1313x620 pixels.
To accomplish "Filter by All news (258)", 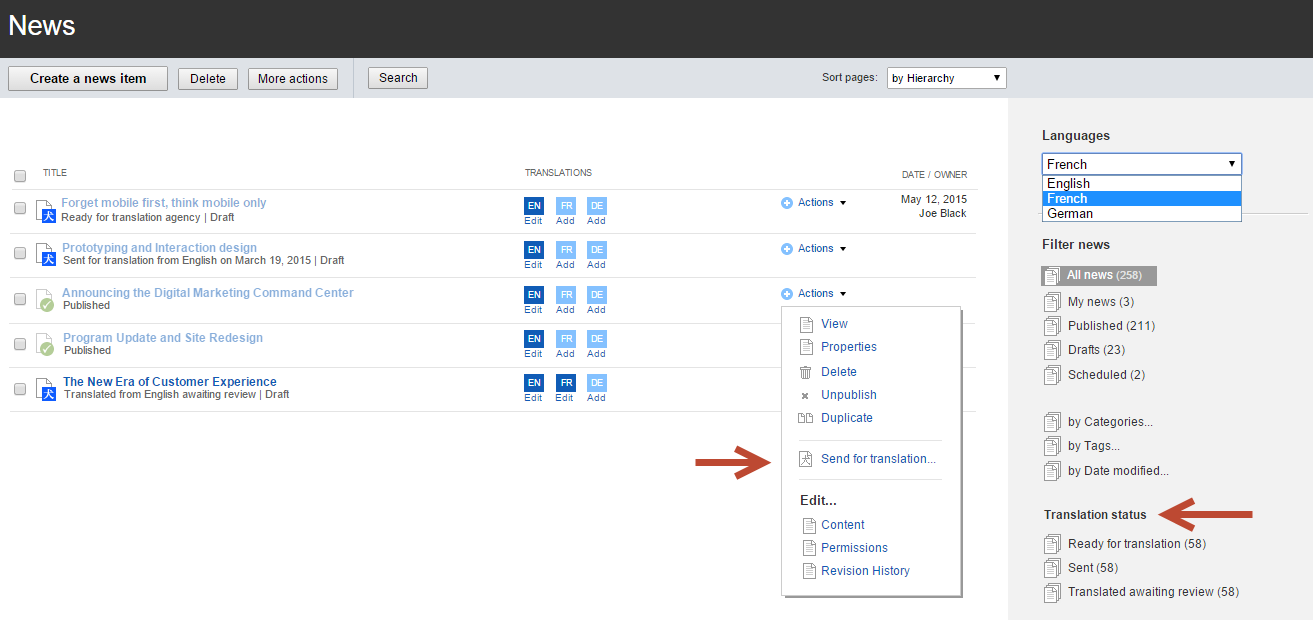I will click(x=1099, y=276).
